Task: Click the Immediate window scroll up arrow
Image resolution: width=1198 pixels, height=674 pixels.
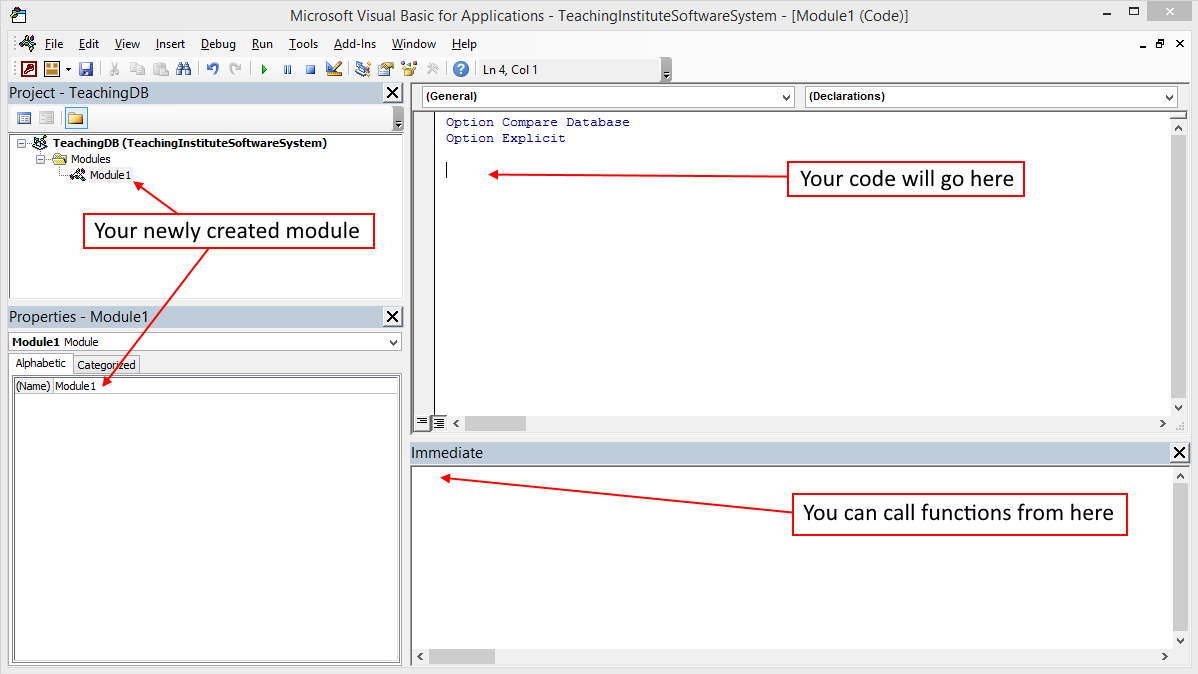Action: pos(1180,476)
